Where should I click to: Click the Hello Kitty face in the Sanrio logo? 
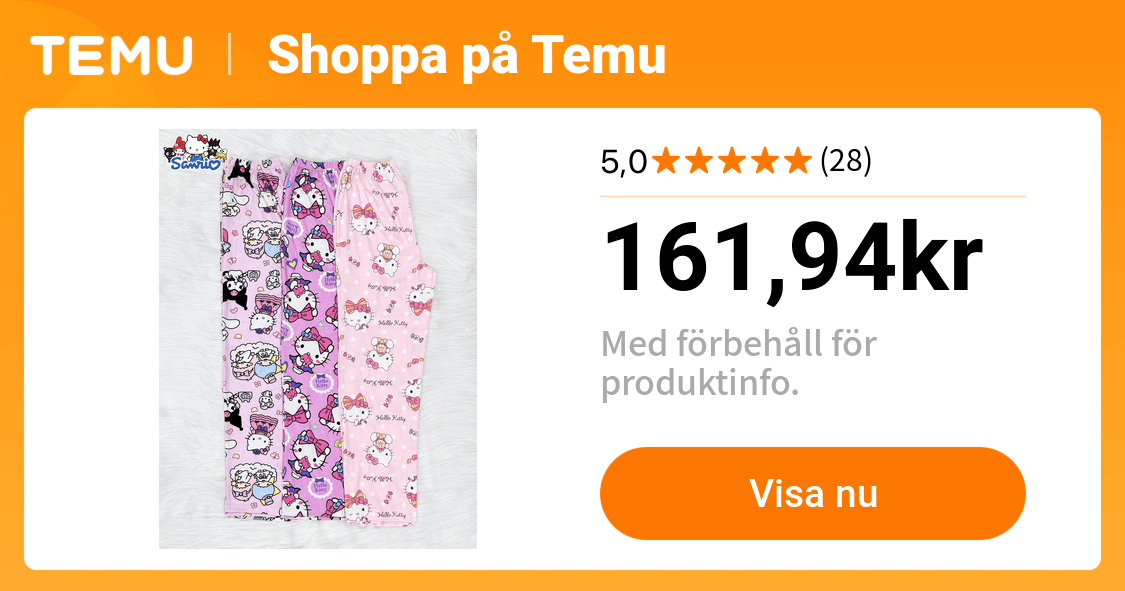[196, 144]
